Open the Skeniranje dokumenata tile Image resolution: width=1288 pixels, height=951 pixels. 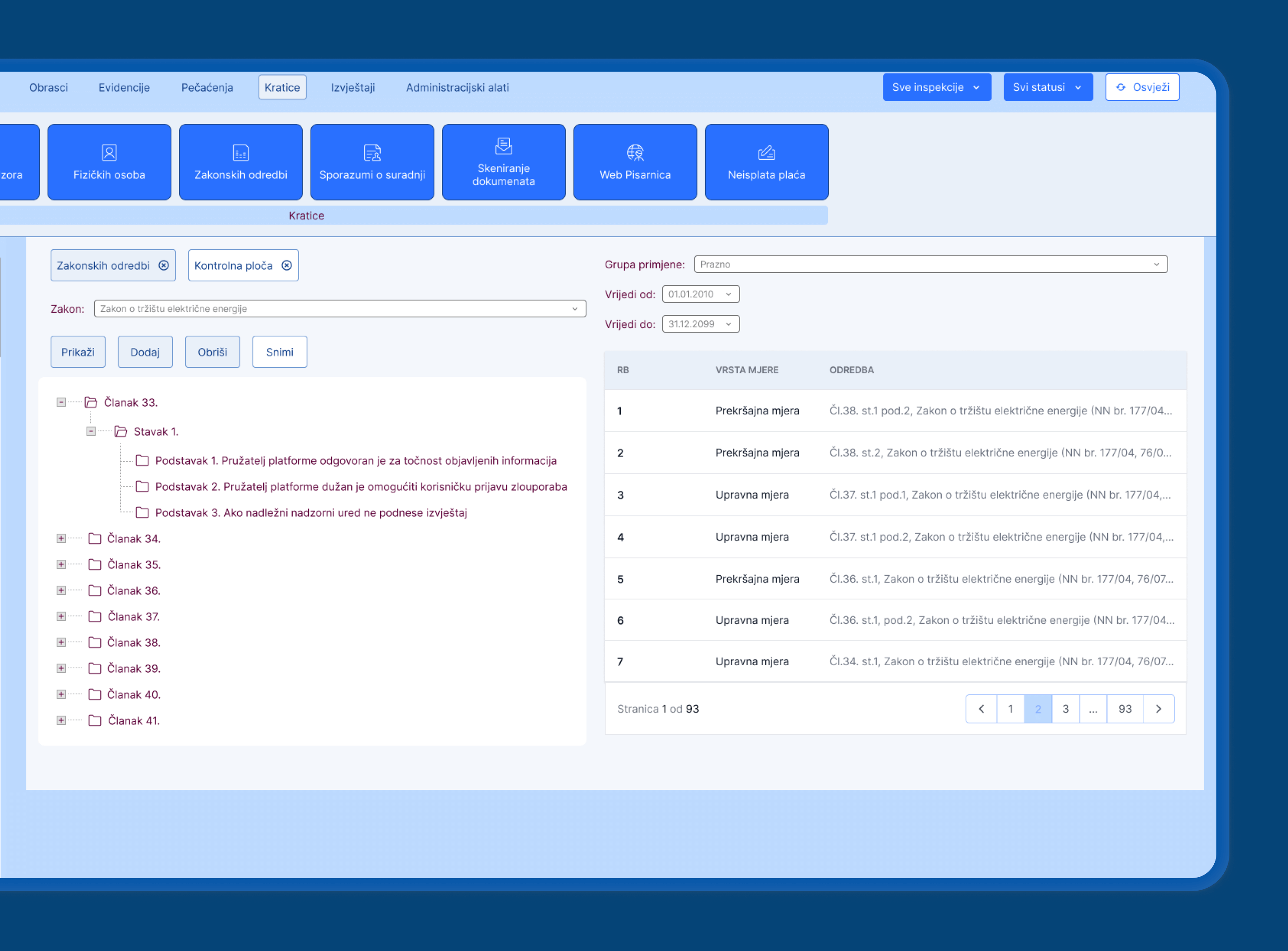503,162
